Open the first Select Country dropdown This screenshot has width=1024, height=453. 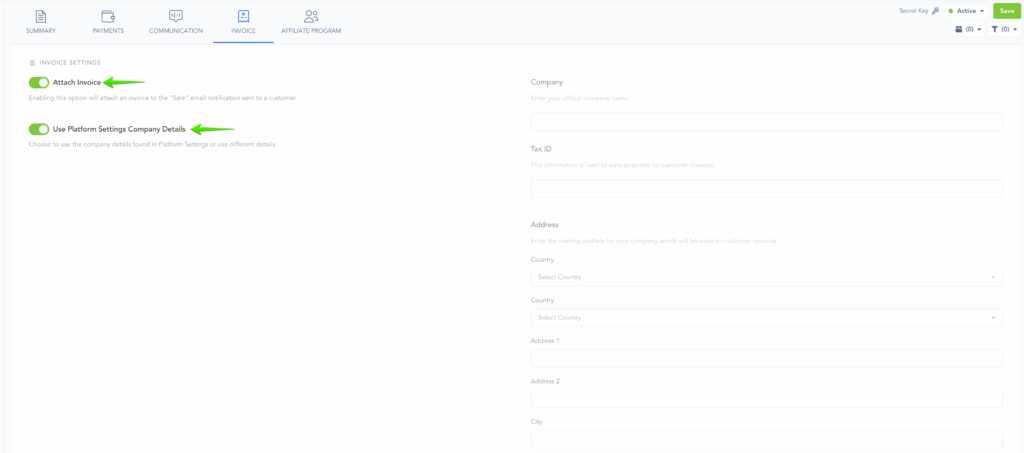click(x=766, y=277)
